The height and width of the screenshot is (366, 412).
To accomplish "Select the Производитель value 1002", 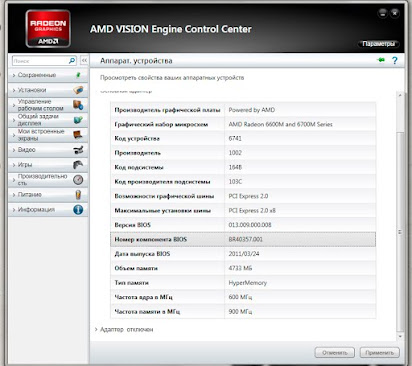I will coord(235,153).
